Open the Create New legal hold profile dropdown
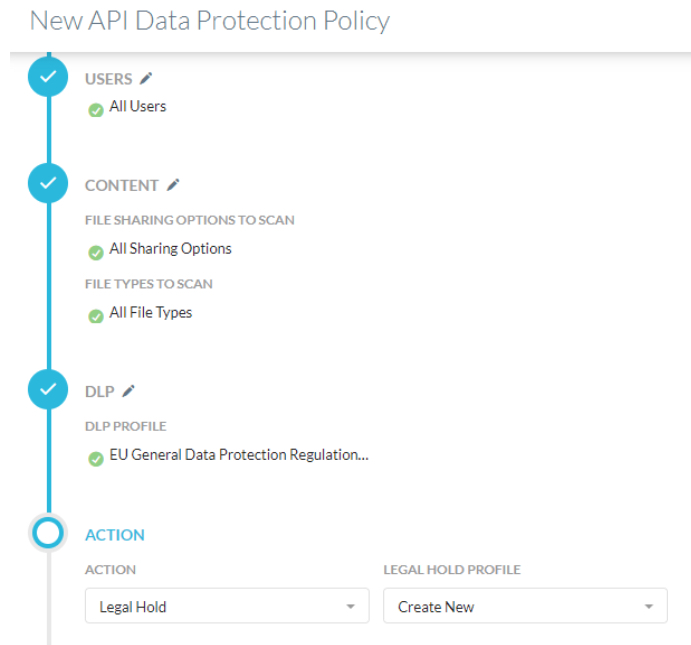The width and height of the screenshot is (691, 645). (525, 606)
